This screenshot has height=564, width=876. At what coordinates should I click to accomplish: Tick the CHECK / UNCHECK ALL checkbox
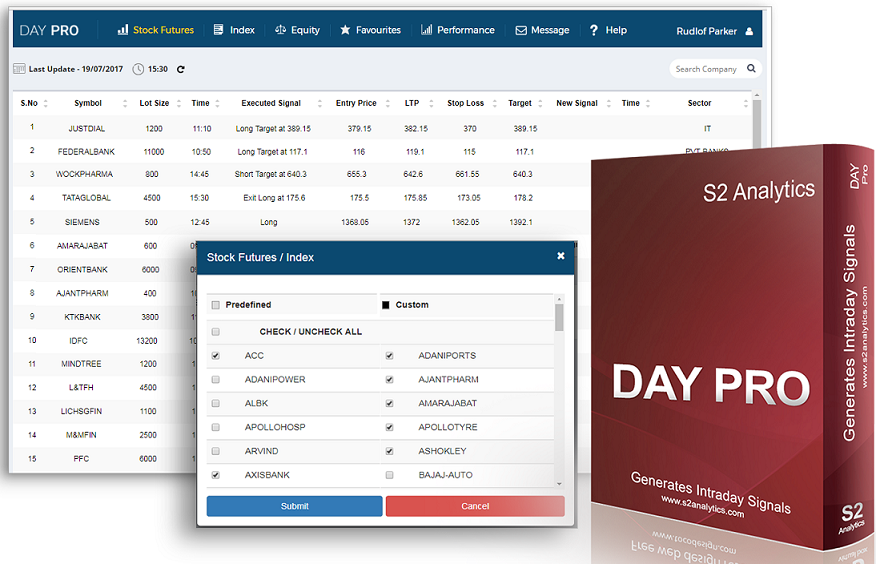pos(216,332)
